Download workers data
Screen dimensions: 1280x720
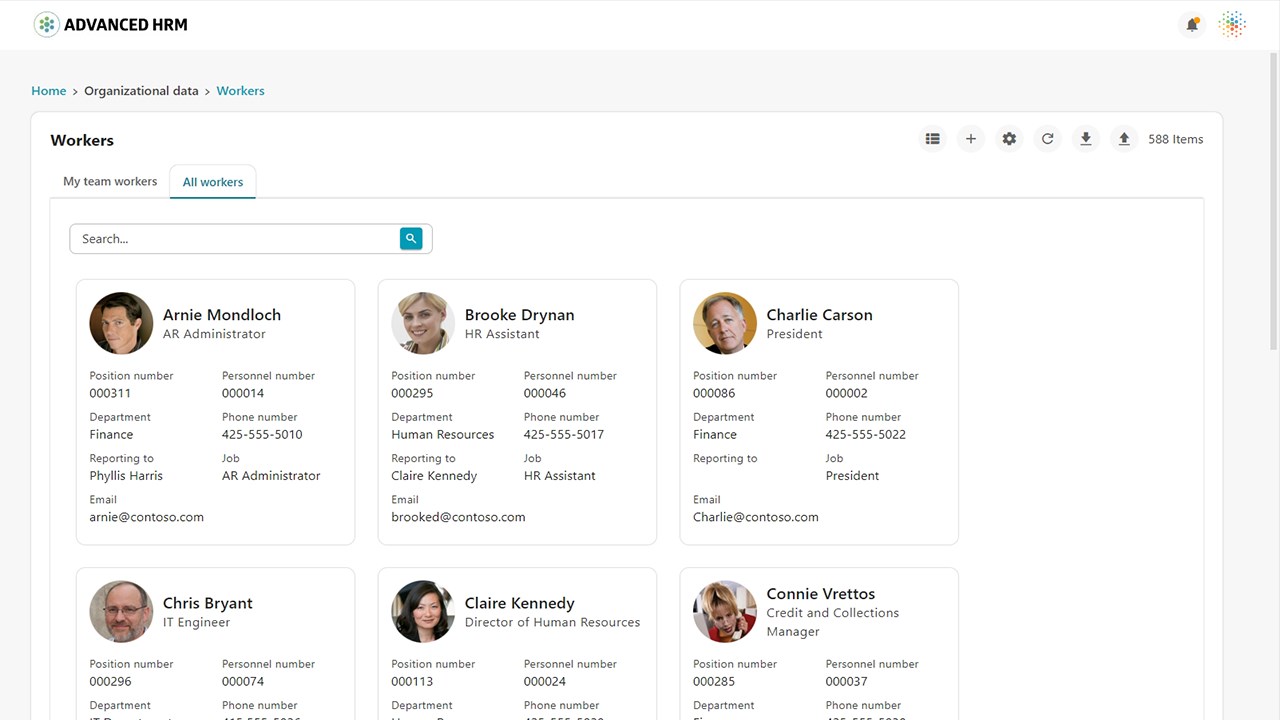[1085, 139]
